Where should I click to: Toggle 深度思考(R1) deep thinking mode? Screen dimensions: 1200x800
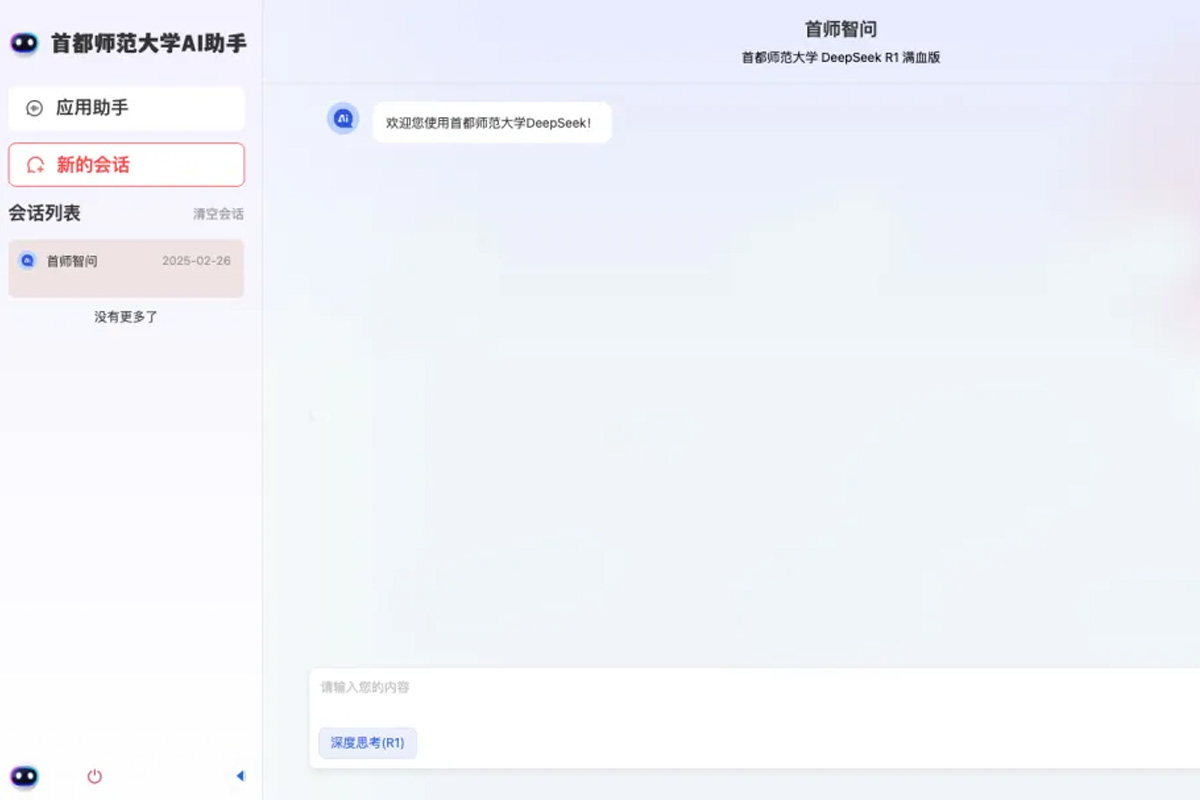pos(368,743)
